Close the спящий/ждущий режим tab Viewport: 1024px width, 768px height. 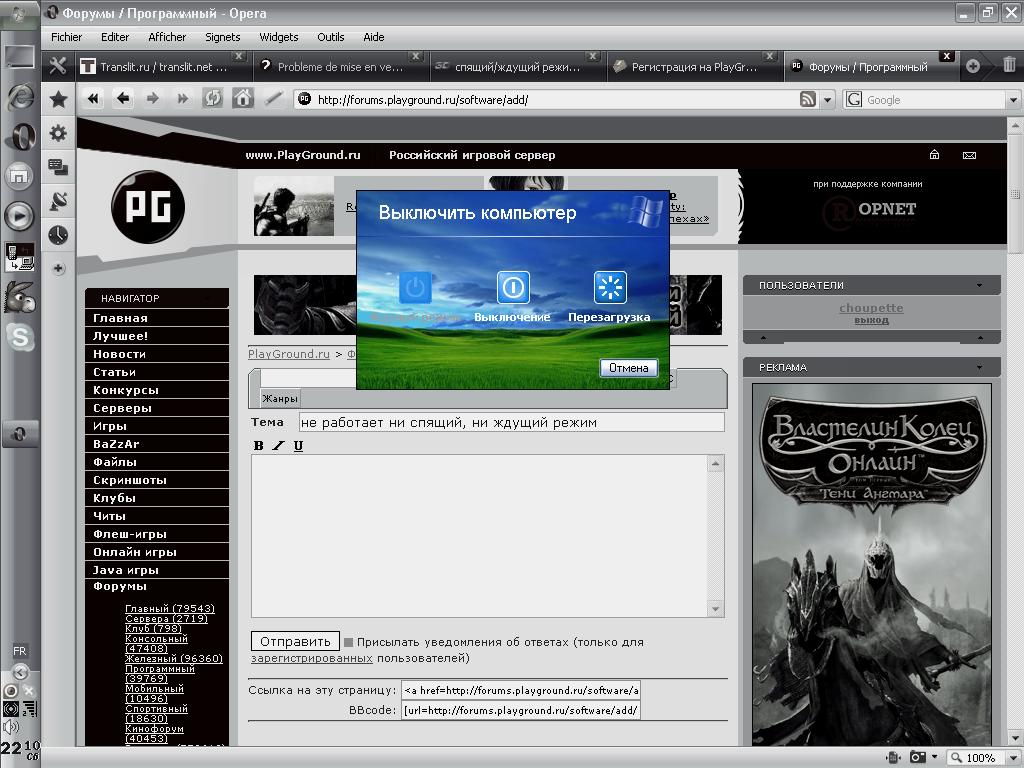point(592,56)
